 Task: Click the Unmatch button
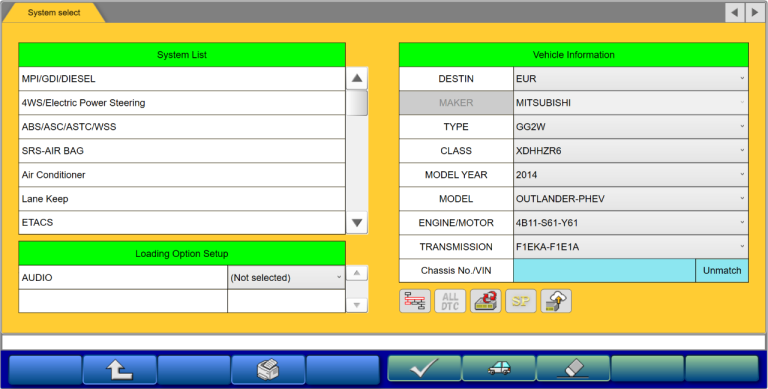click(x=722, y=270)
